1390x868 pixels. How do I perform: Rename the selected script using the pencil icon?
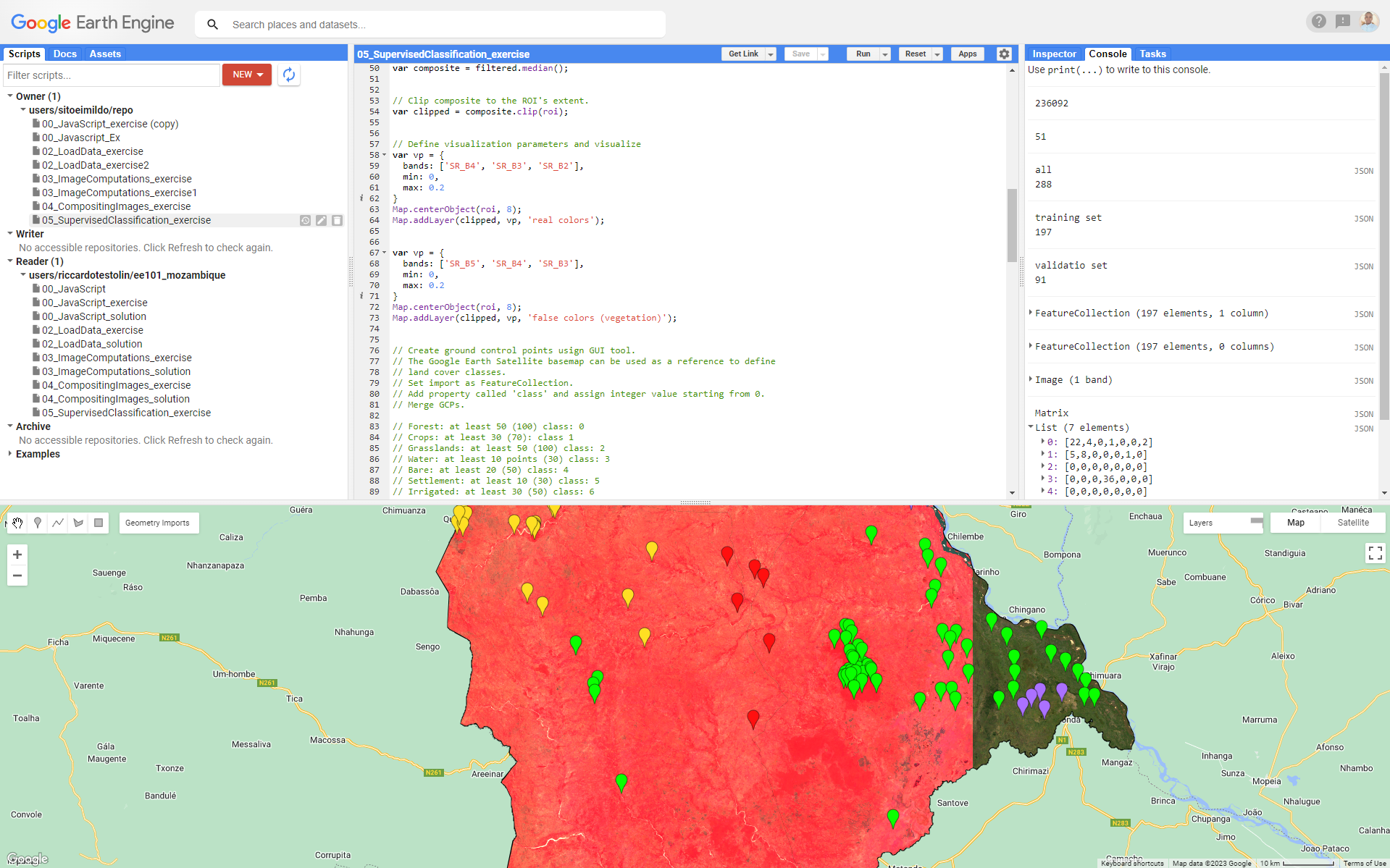pyautogui.click(x=321, y=220)
